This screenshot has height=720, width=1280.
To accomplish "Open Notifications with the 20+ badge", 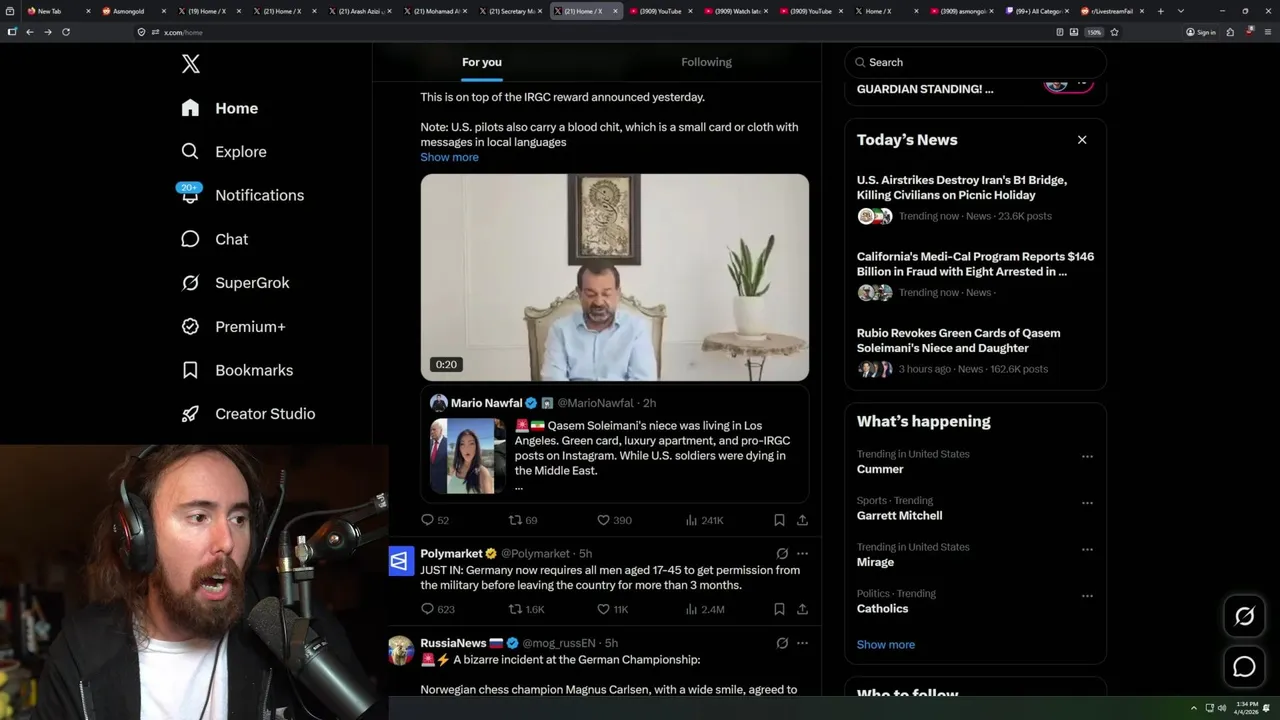I will coord(242,195).
